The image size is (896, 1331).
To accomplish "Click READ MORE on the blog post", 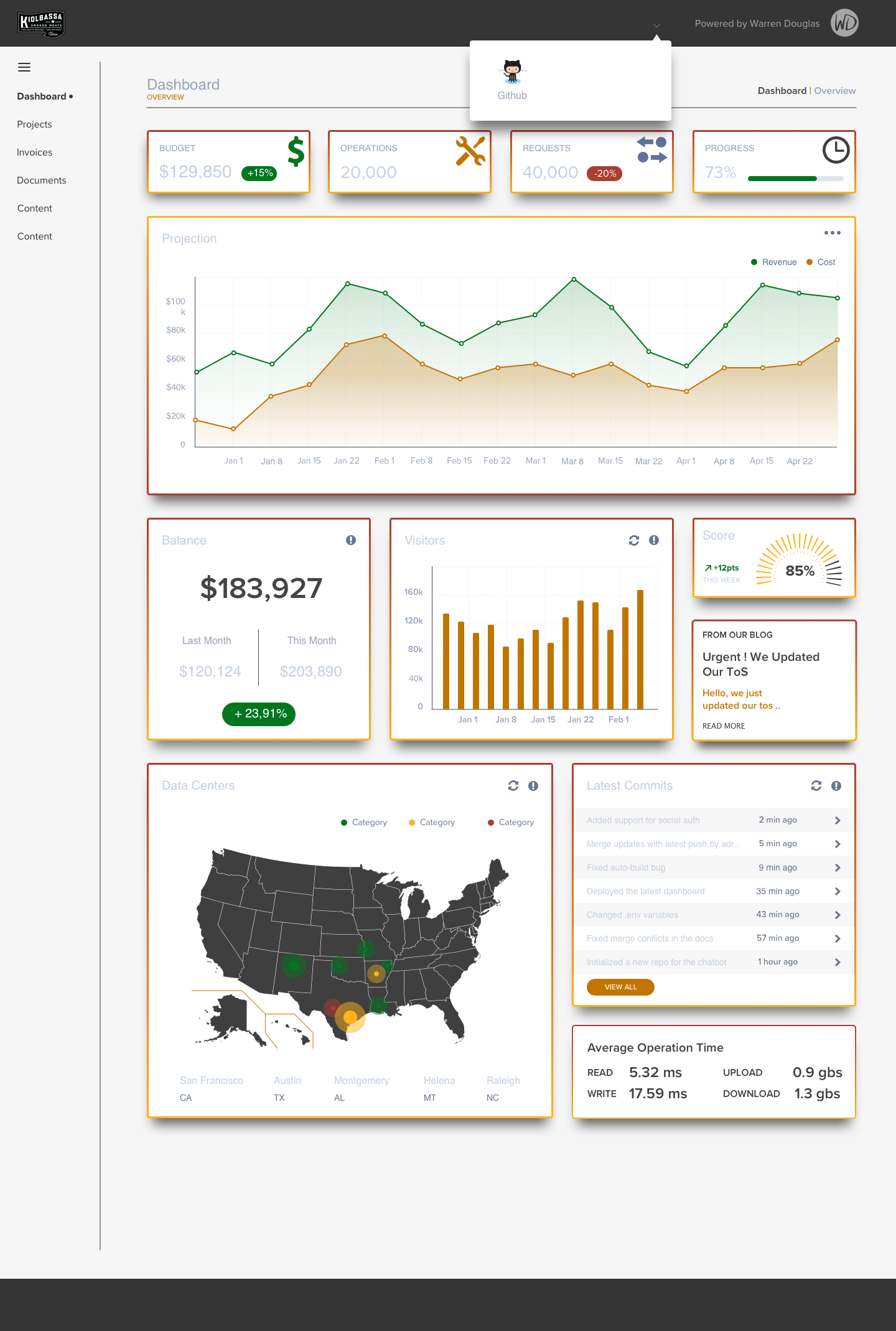I will coord(724,726).
